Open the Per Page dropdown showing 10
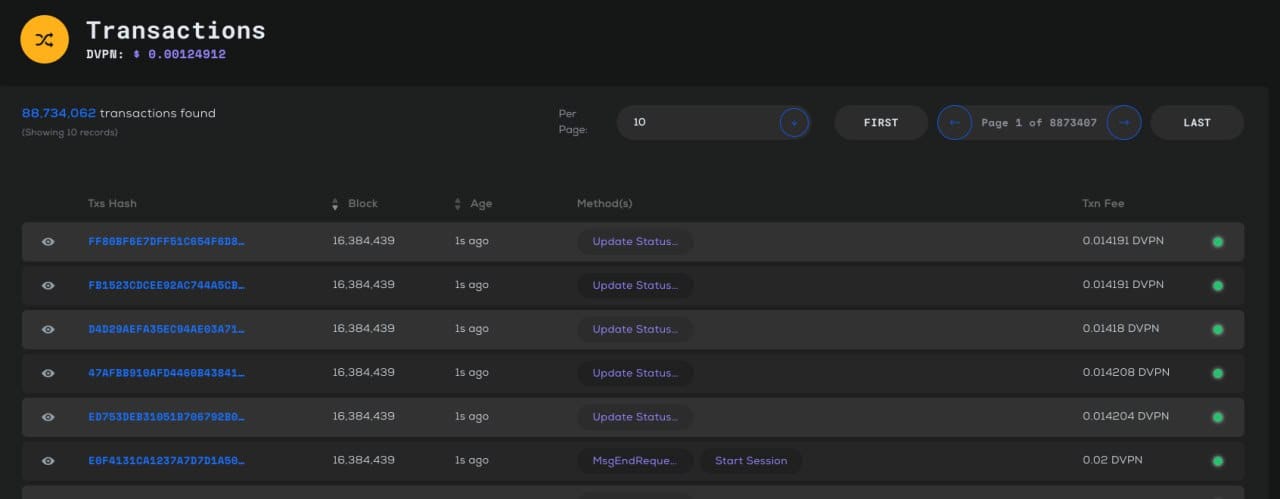Viewport: 1280px width, 499px height. 713,122
